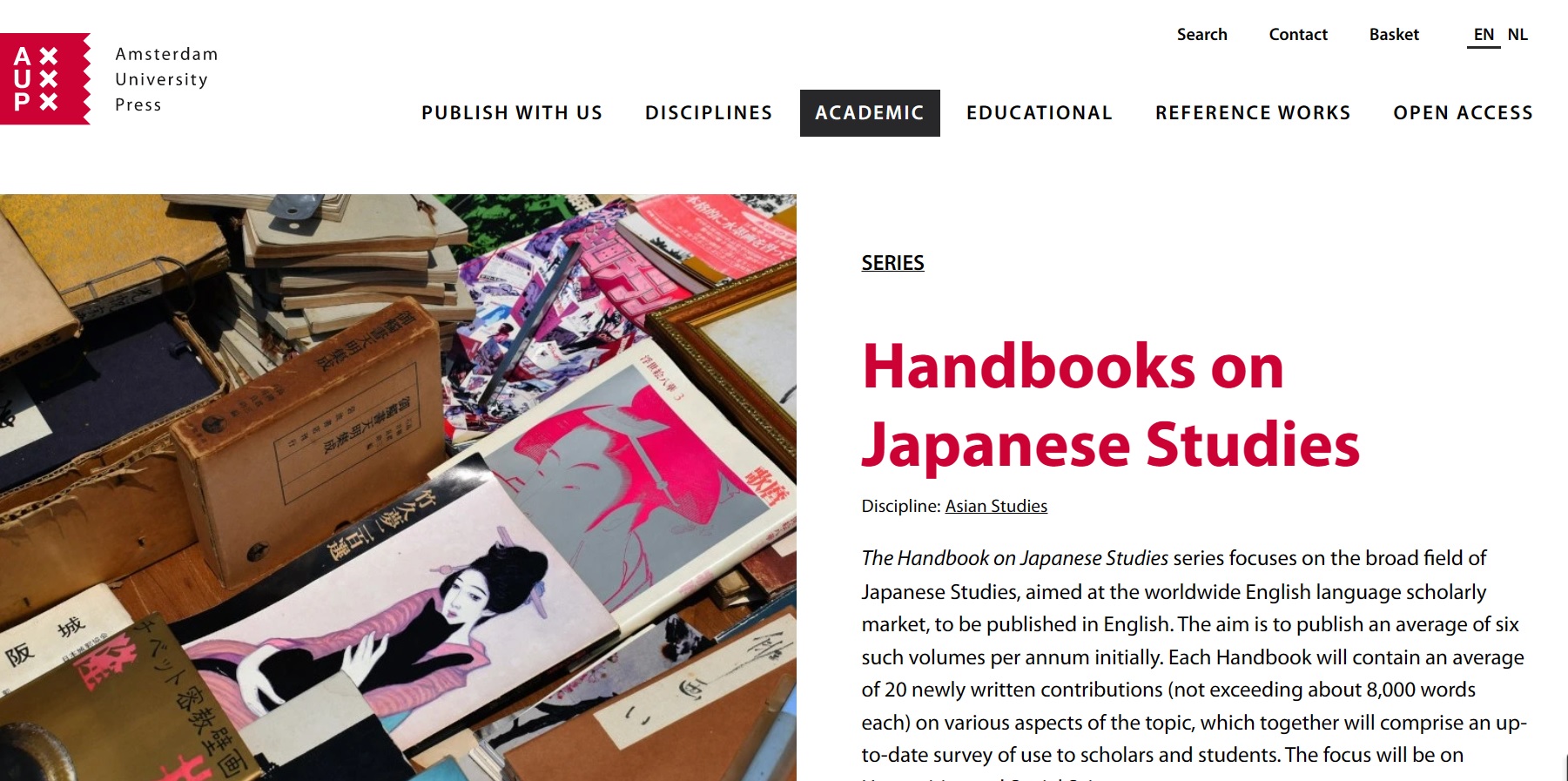
Task: Open Educational menu item
Action: [1040, 113]
